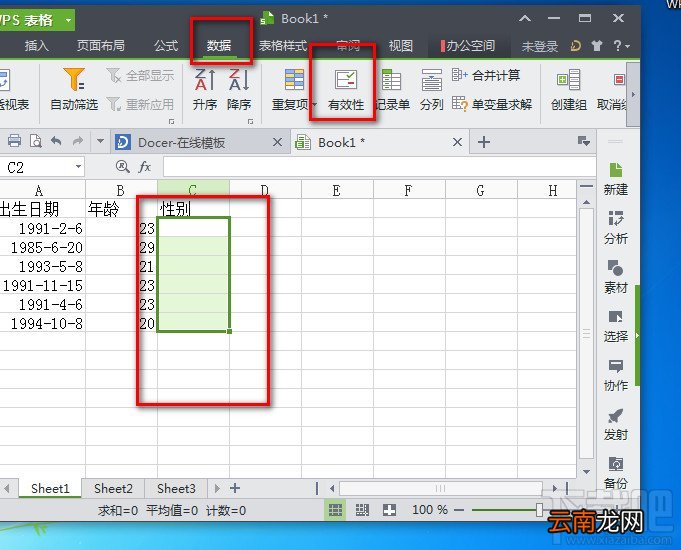The height and width of the screenshot is (550, 681).
Task: Add a new document tab with plus
Action: (x=484, y=142)
